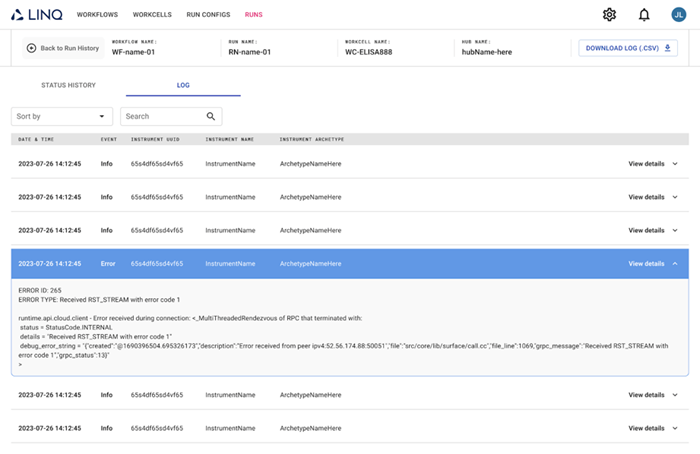Expand the last Info row chevron
The image size is (700, 454).
coord(675,427)
